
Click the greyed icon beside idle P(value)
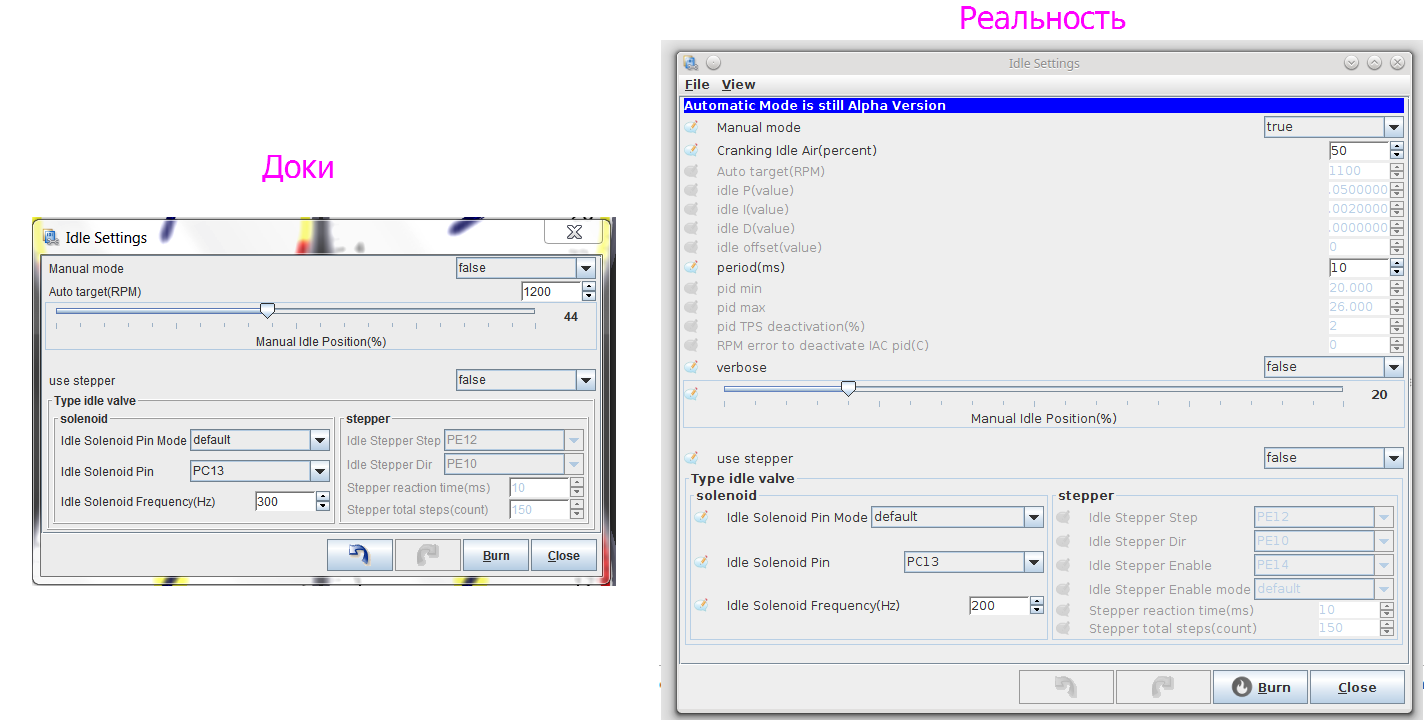click(691, 190)
